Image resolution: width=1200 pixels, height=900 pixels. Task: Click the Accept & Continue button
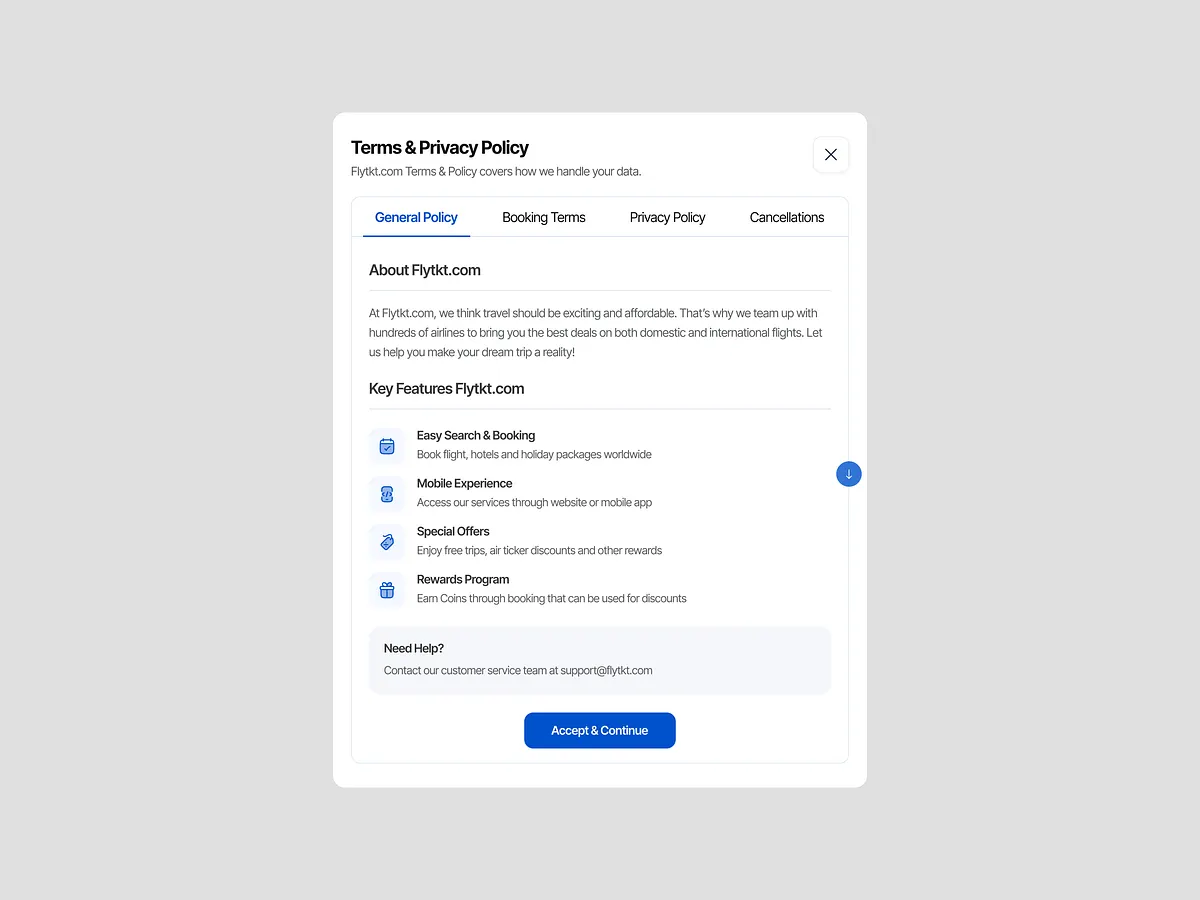(x=600, y=730)
